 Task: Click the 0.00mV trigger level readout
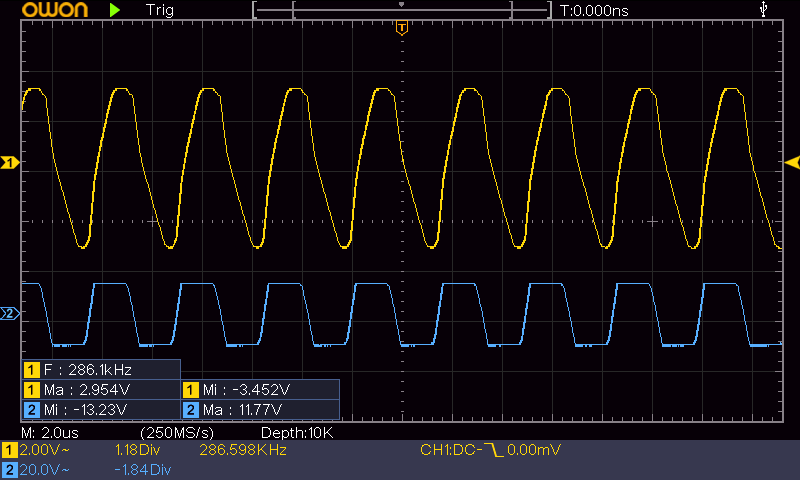click(x=534, y=450)
